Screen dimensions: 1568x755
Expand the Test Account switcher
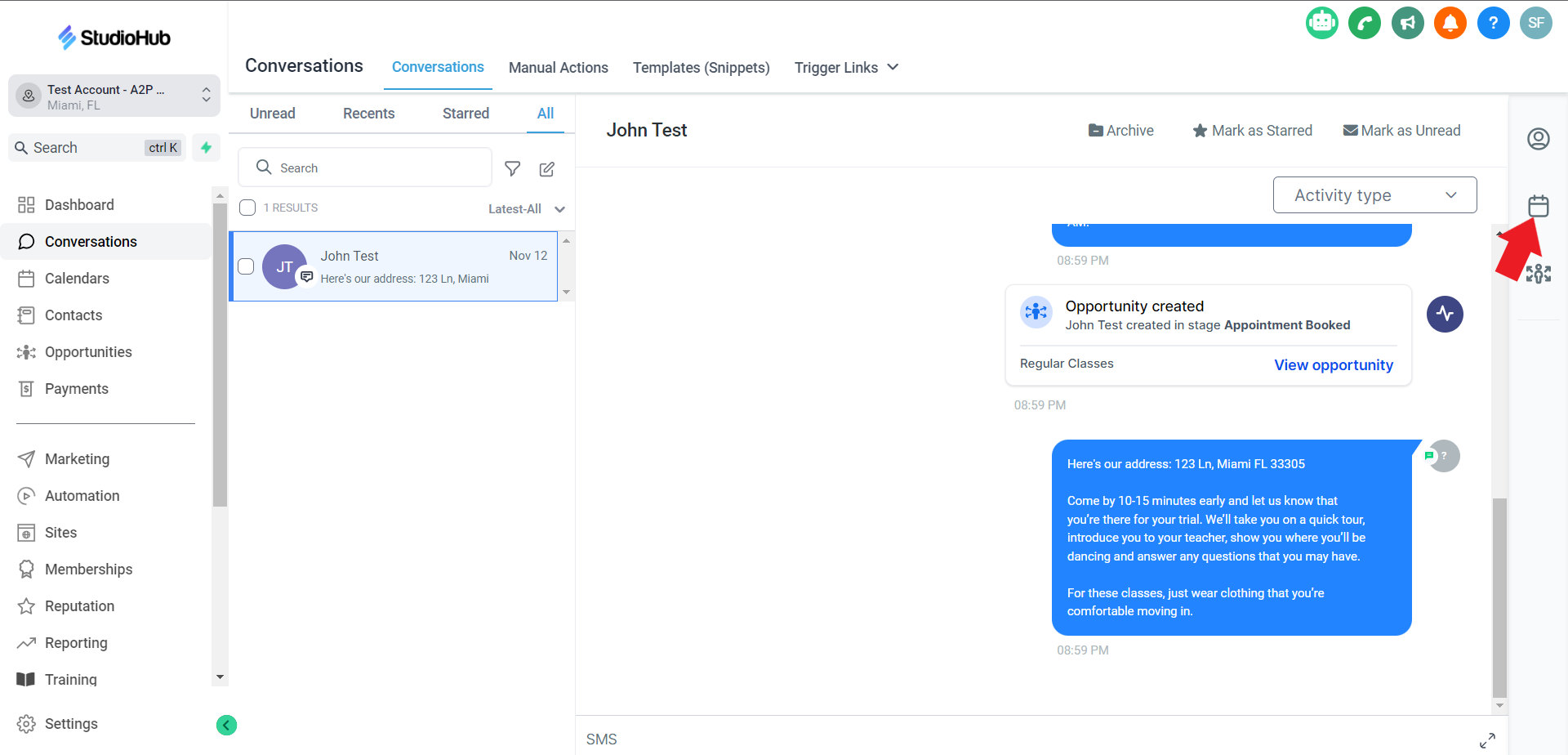pyautogui.click(x=114, y=96)
